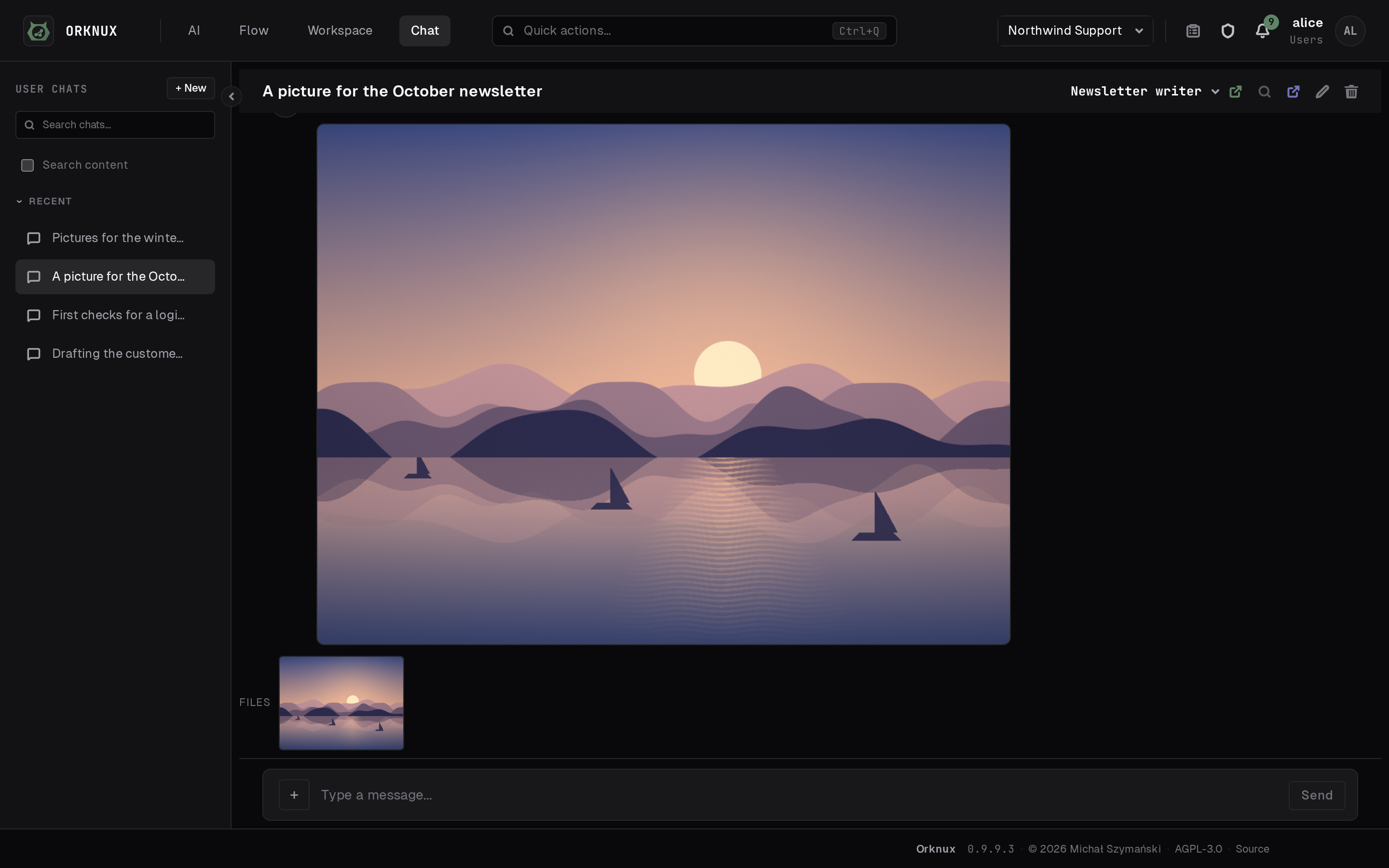This screenshot has width=1389, height=868.
Task: Open the Newsletter writer agent dropdown
Action: click(x=1144, y=91)
